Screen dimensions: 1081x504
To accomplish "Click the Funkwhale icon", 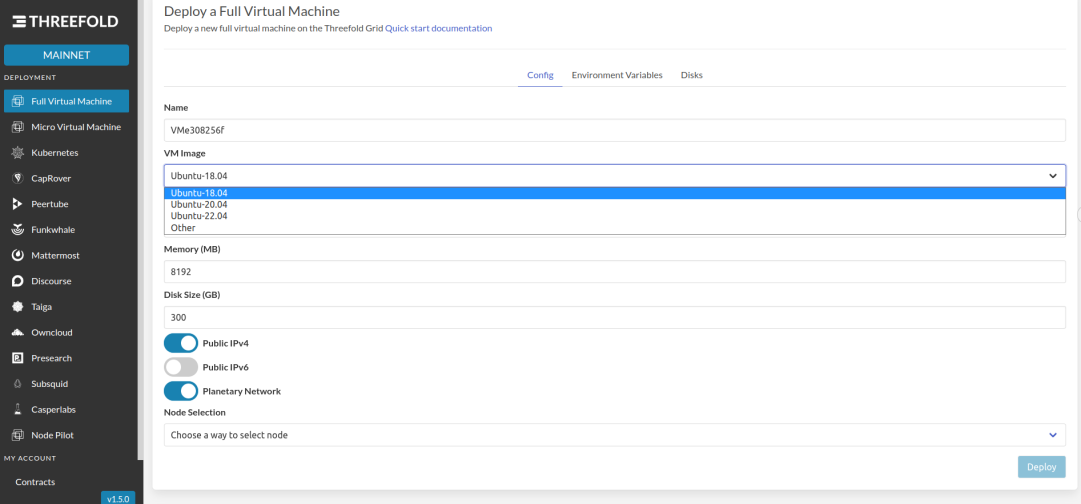I will [x=19, y=230].
